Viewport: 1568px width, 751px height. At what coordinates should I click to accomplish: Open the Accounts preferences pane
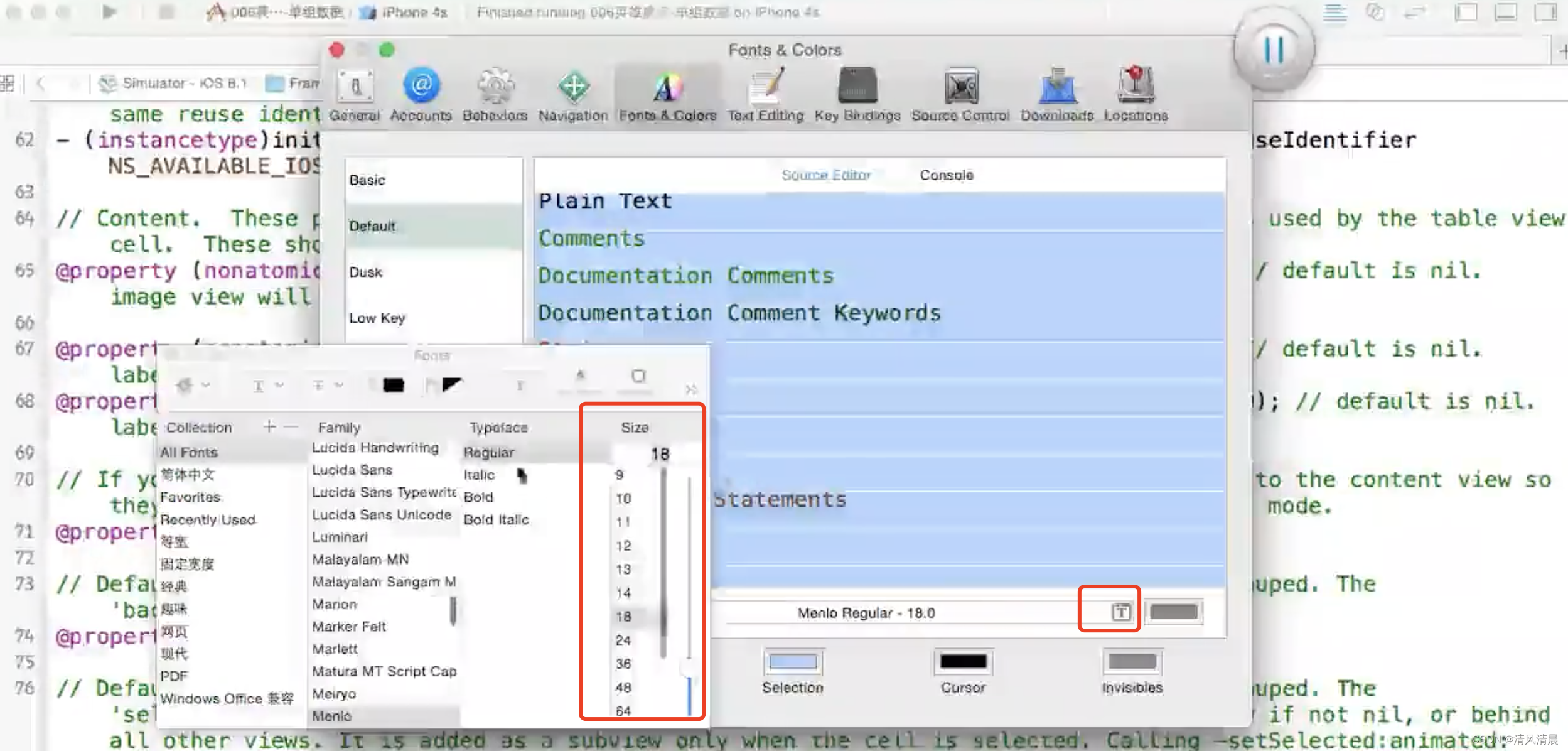[x=421, y=95]
